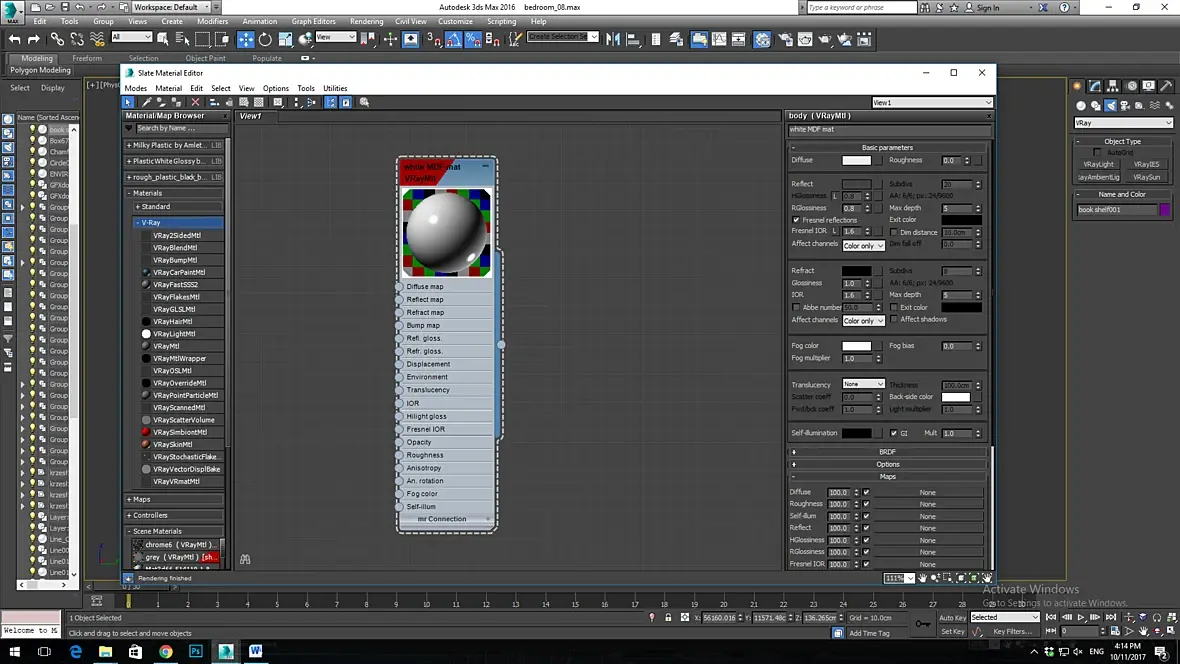The image size is (1180, 664).
Task: Click Play Animation in the playback controls
Action: tap(1081, 618)
